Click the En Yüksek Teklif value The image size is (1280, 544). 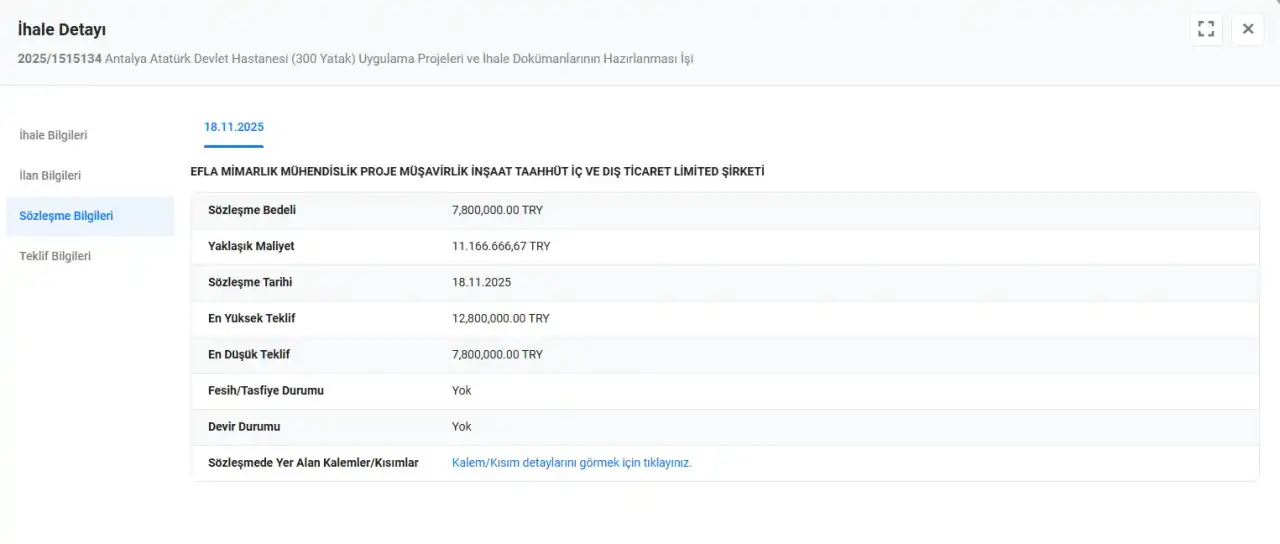(500, 318)
